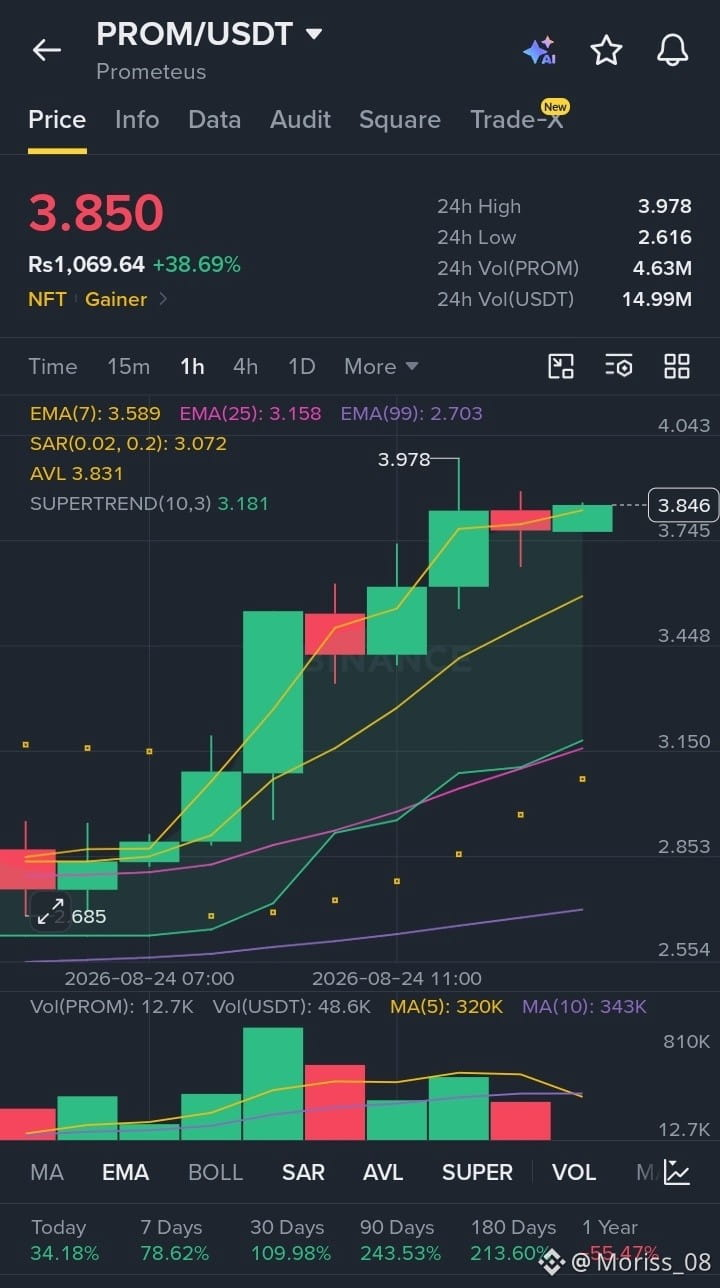Tap the MA(10): 343K volume legend
Image resolution: width=720 pixels, height=1288 pixels.
click(x=584, y=1006)
